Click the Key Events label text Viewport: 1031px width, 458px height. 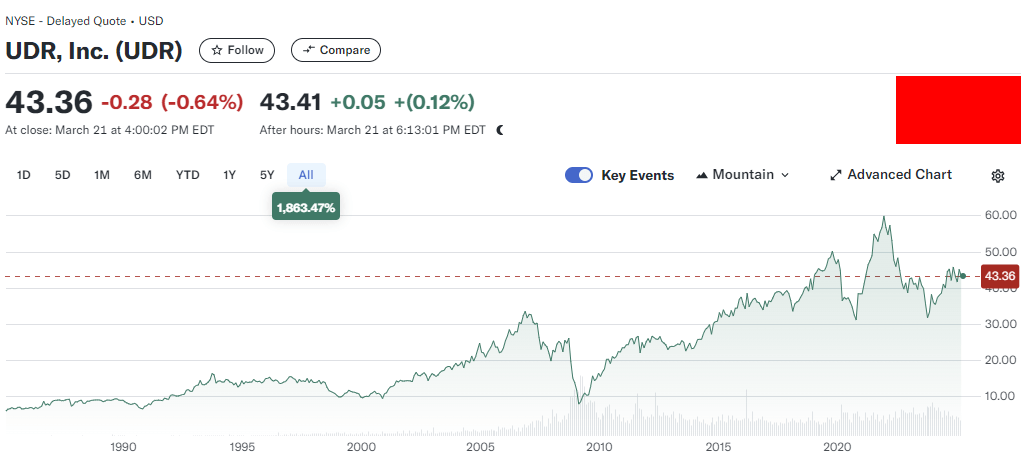[637, 175]
